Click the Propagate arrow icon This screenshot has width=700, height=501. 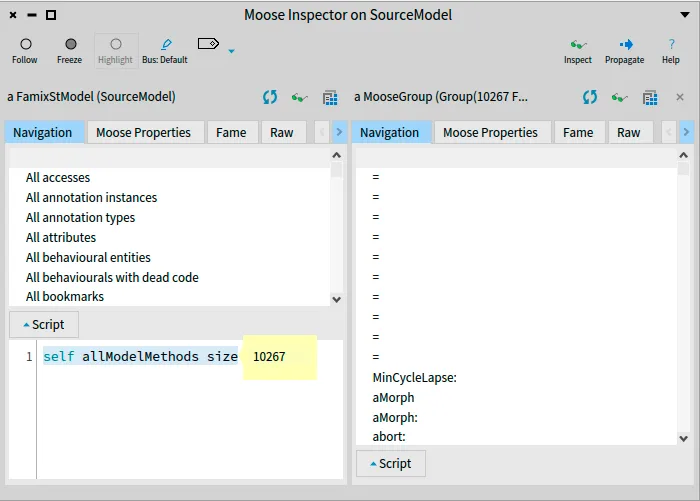(626, 44)
